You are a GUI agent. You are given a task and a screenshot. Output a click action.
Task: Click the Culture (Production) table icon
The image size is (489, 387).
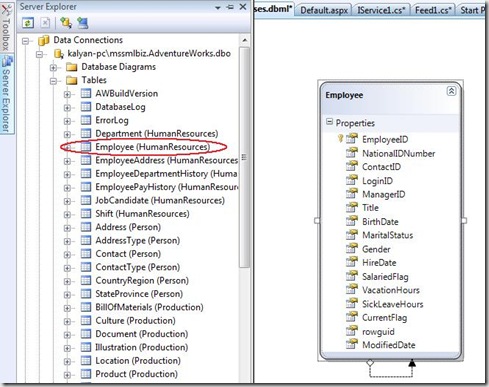(86, 320)
